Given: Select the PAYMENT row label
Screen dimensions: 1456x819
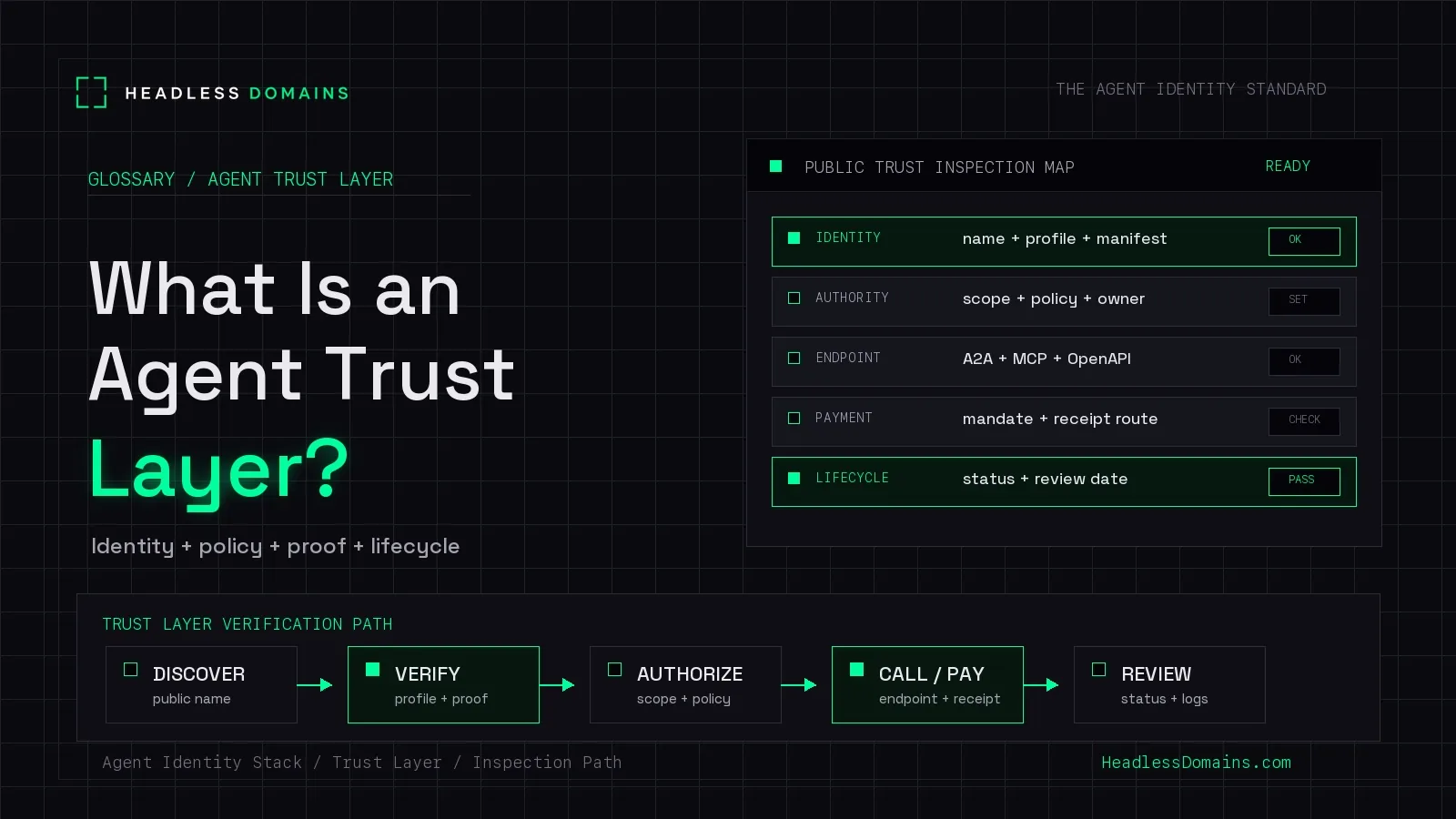Looking at the screenshot, I should pyautogui.click(x=844, y=418).
